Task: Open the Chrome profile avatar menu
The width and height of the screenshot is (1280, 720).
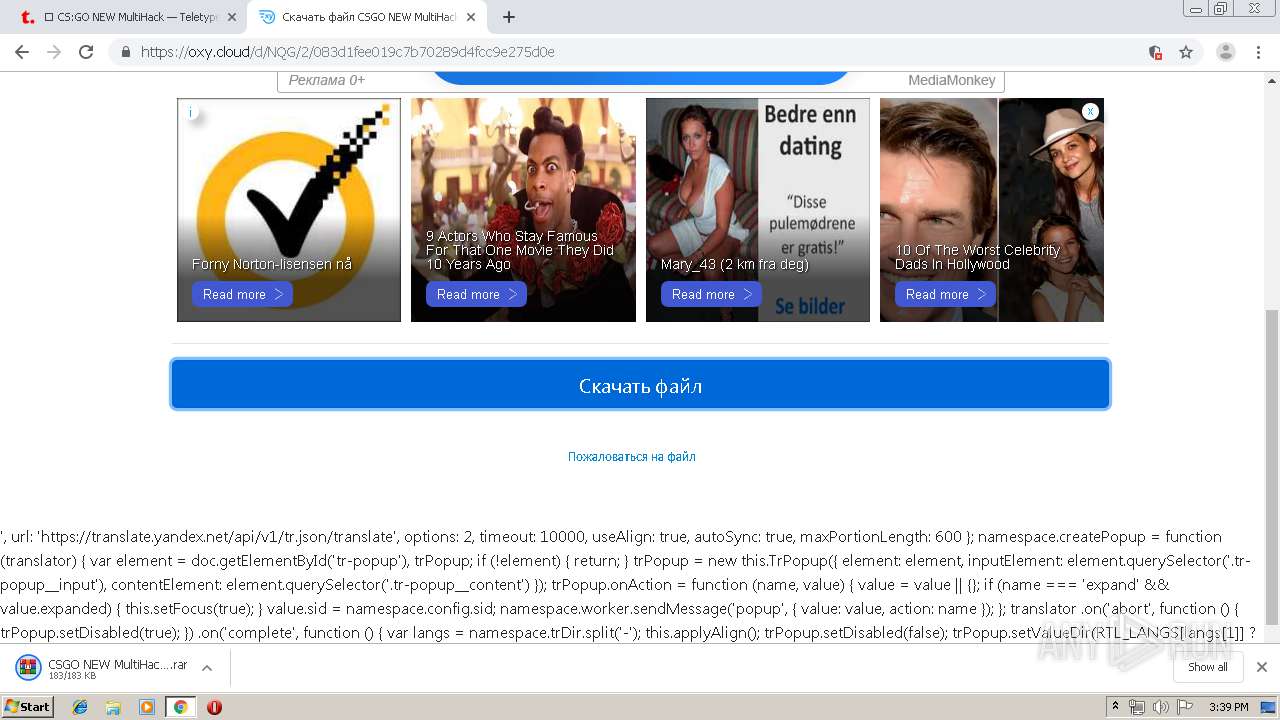Action: click(x=1225, y=52)
